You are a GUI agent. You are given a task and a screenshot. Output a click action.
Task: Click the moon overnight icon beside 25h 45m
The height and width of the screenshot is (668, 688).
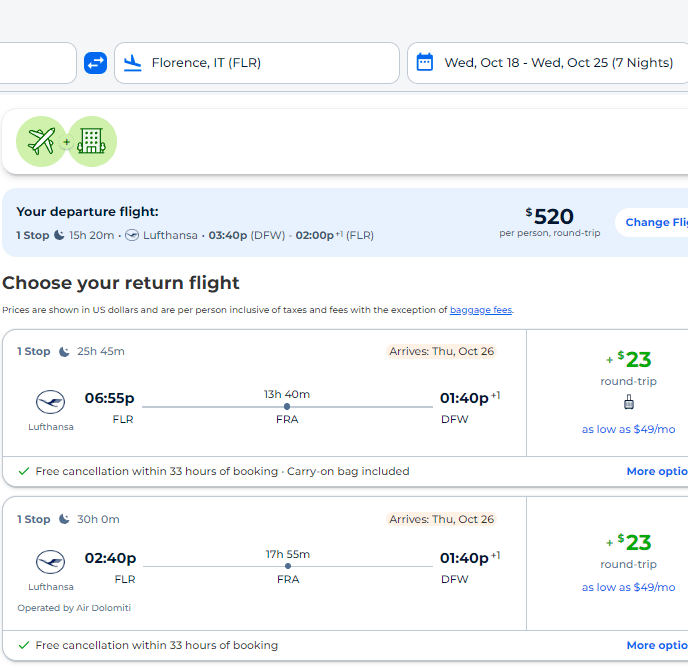[64, 352]
